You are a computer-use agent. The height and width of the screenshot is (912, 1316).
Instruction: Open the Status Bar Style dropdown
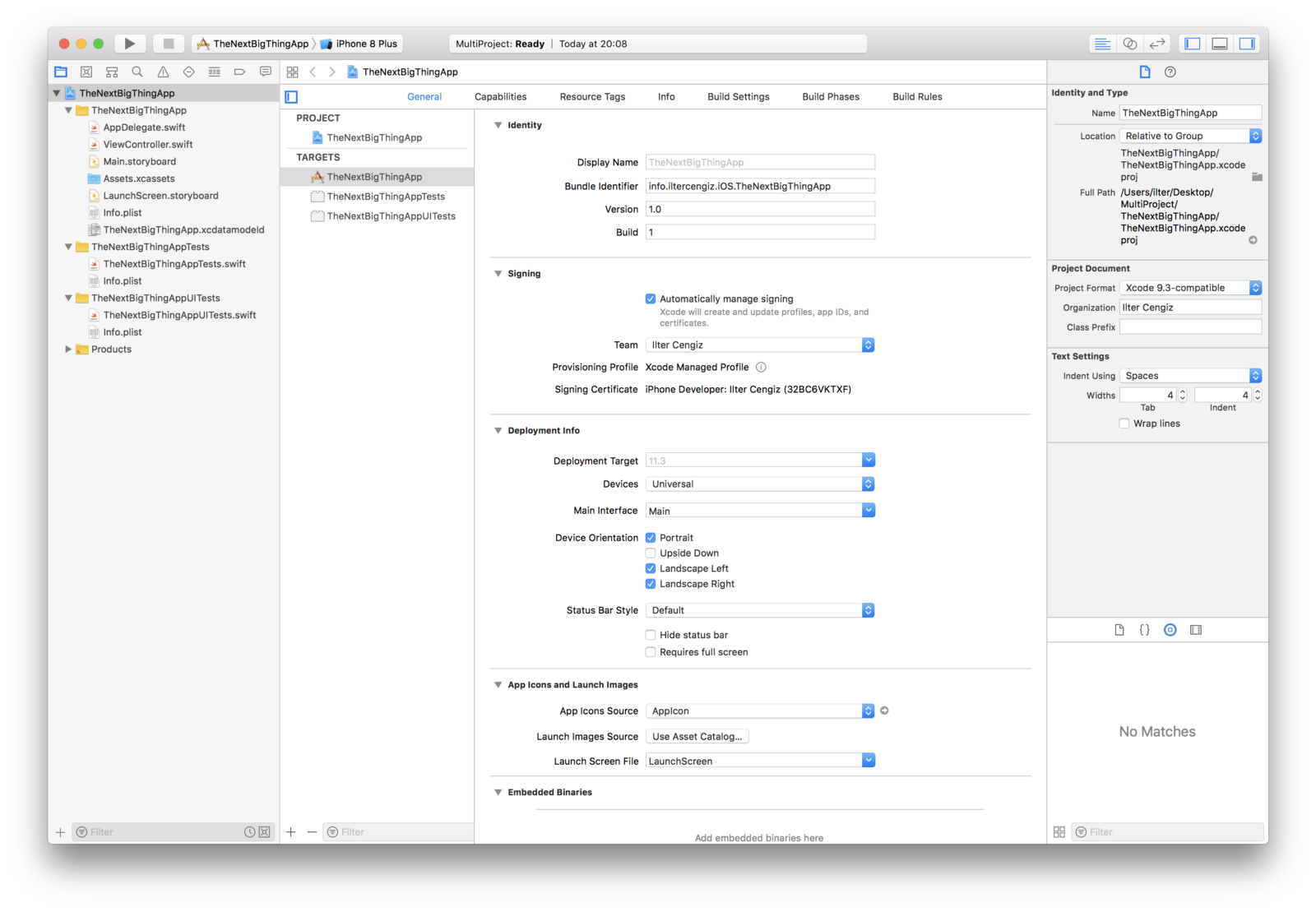[760, 610]
